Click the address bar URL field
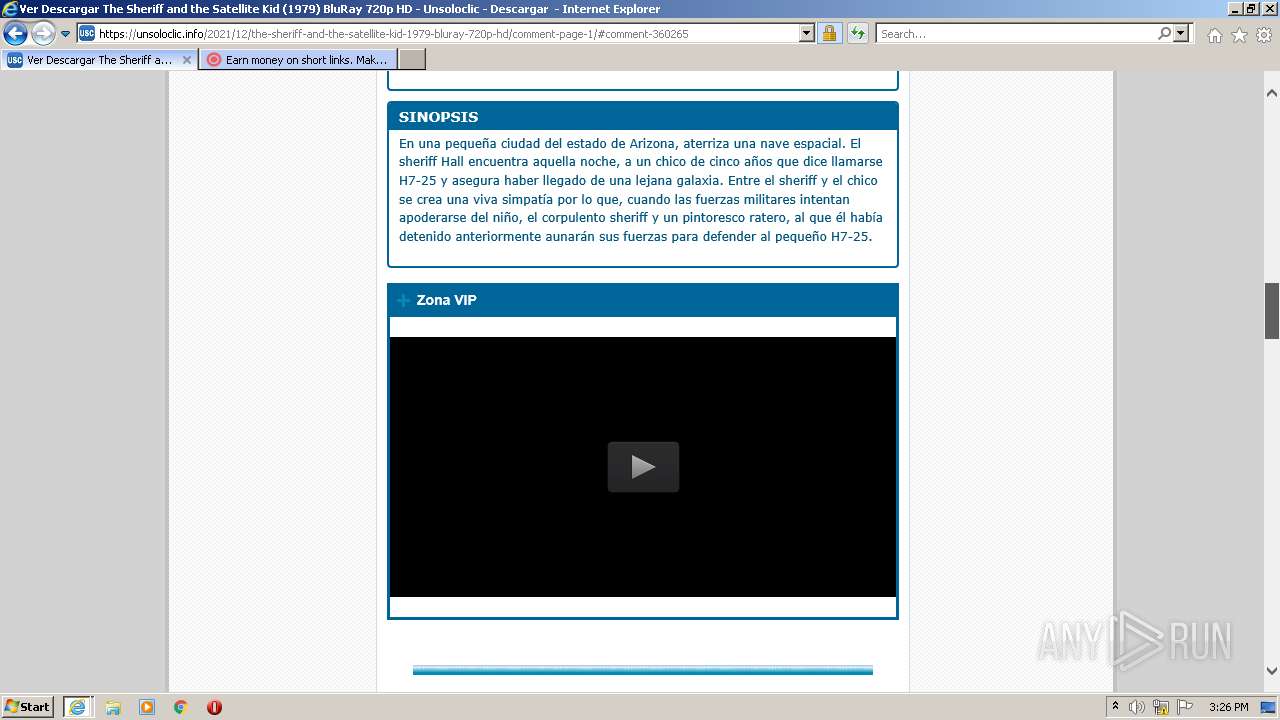 click(x=447, y=34)
